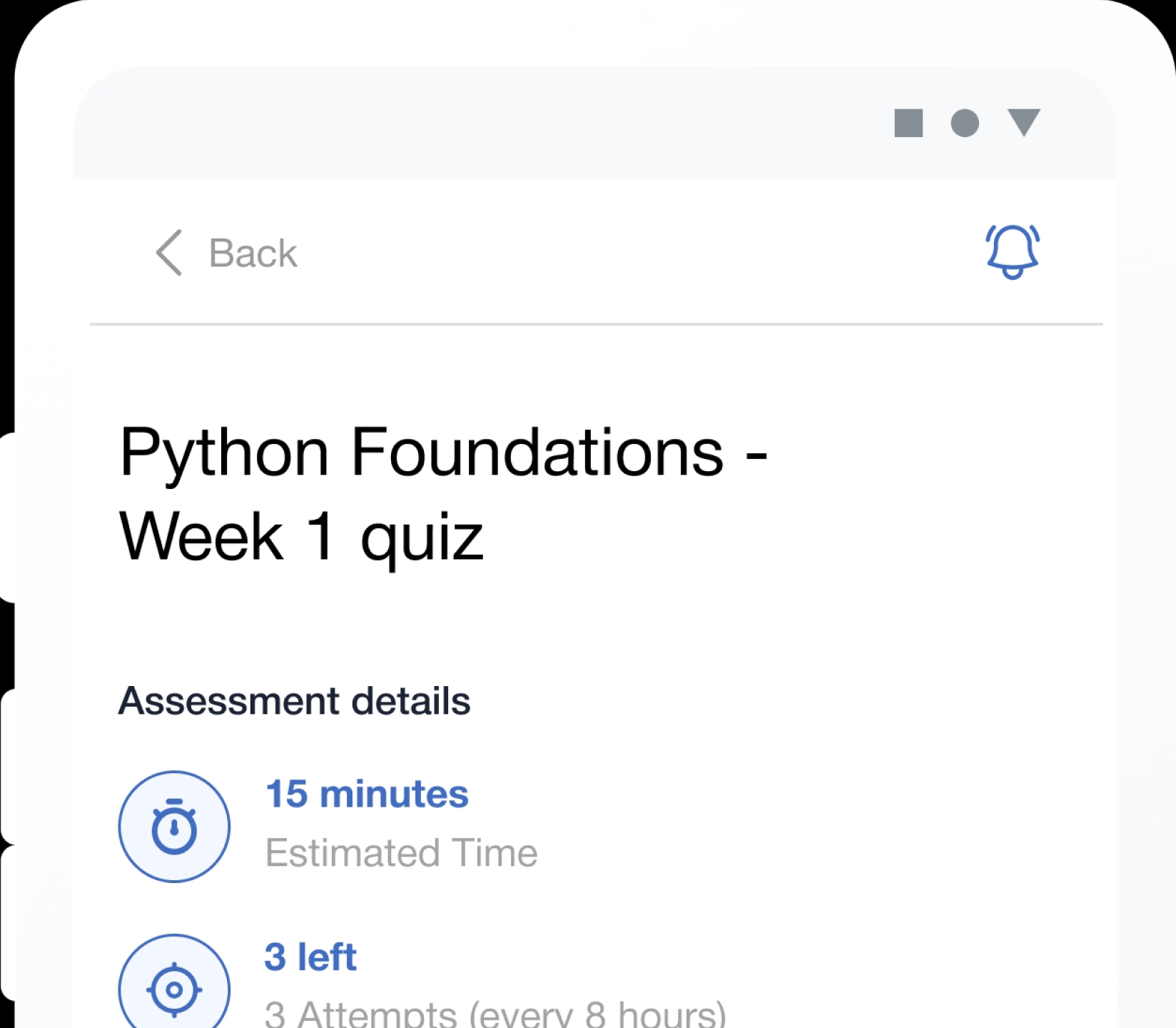
Task: Select the "15 minutes" duration text
Action: coord(367,794)
